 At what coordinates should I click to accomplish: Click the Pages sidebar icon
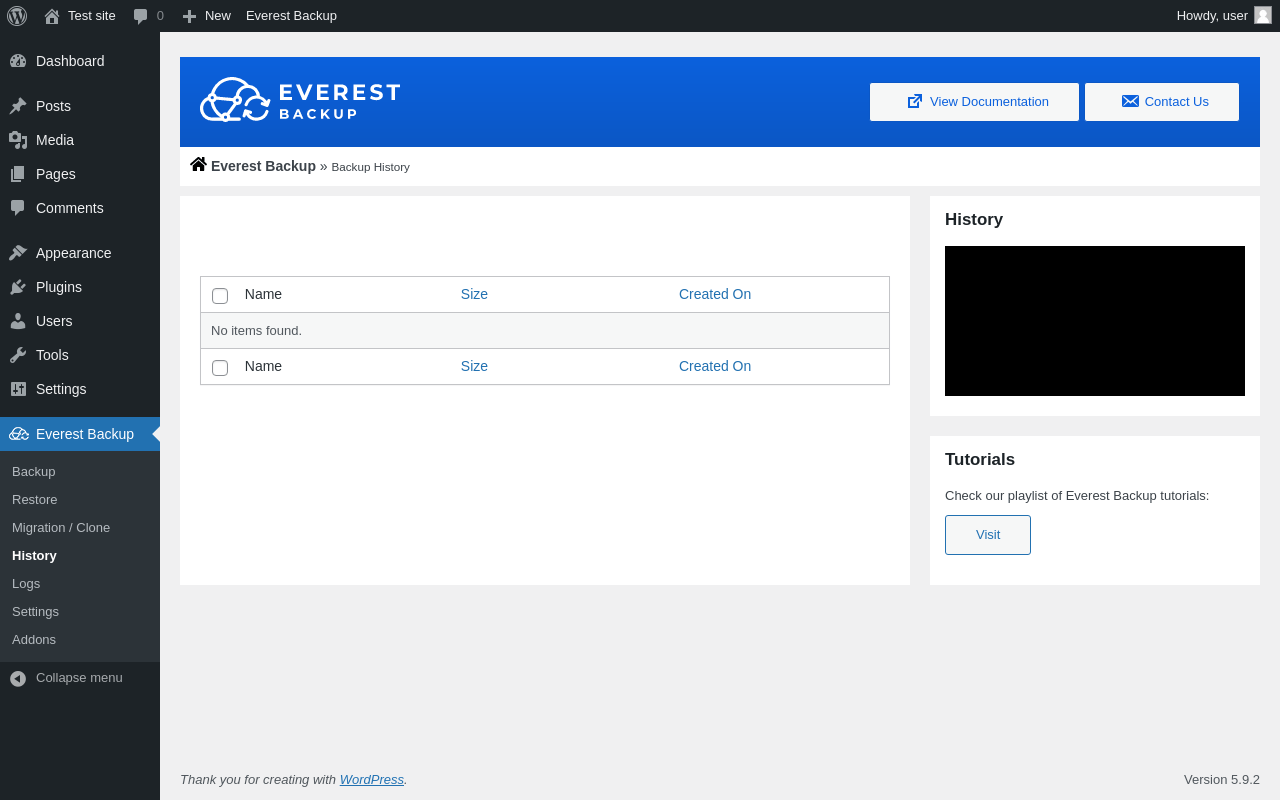[18, 174]
